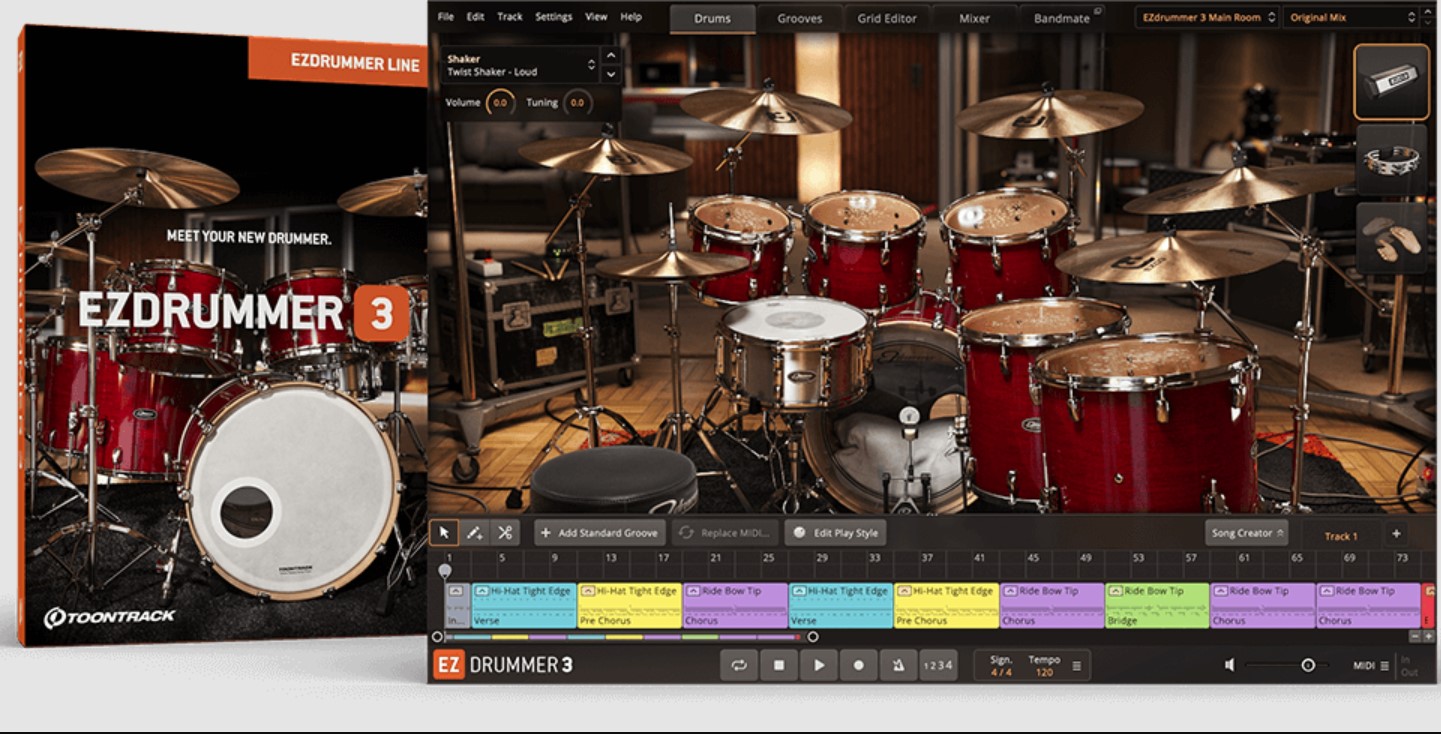The image size is (1441, 734).
Task: Toggle the 1234 count-in
Action: point(937,665)
